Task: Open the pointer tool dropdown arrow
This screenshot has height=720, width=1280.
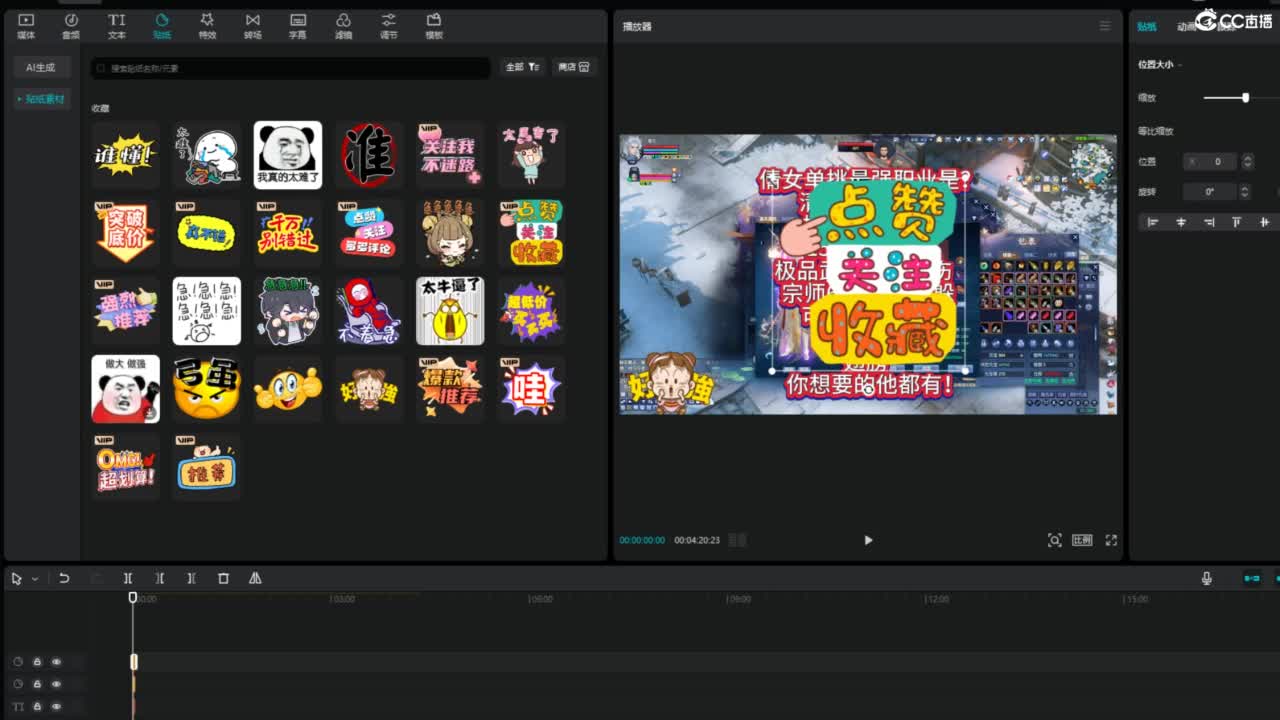Action: click(35, 578)
